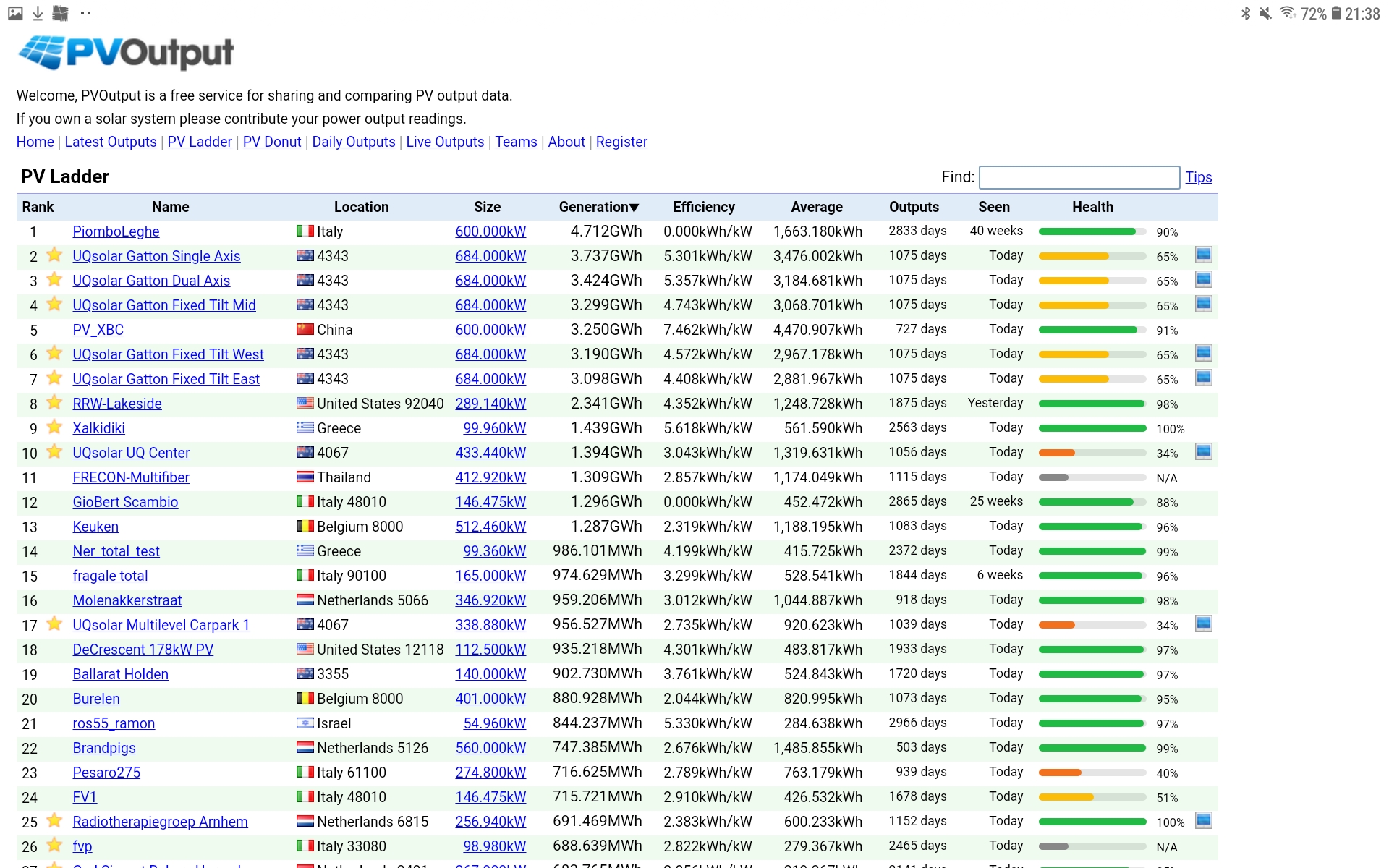Open Live Outputs page
1389x868 pixels.
445,142
